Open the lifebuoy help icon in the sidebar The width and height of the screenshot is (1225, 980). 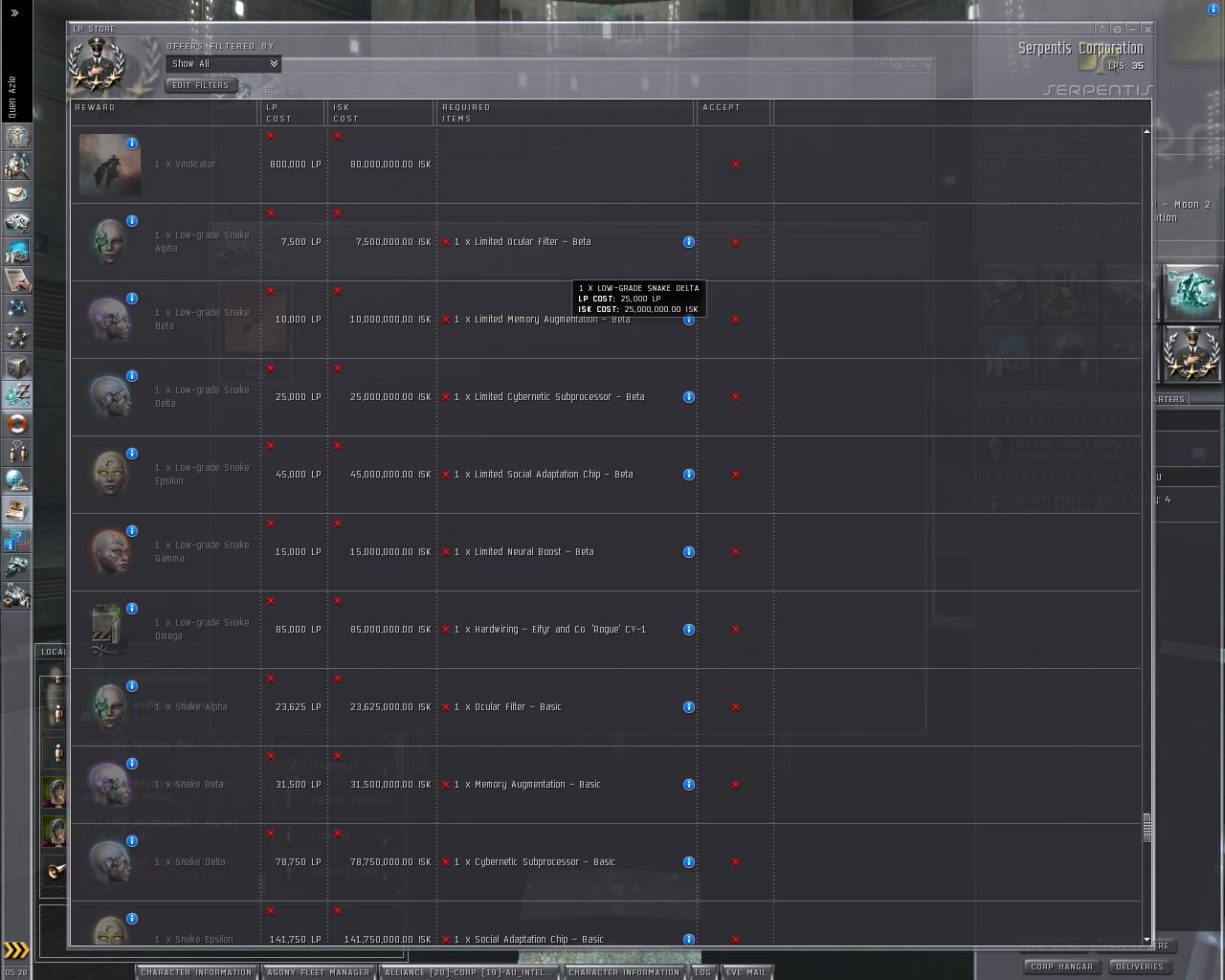pyautogui.click(x=16, y=424)
